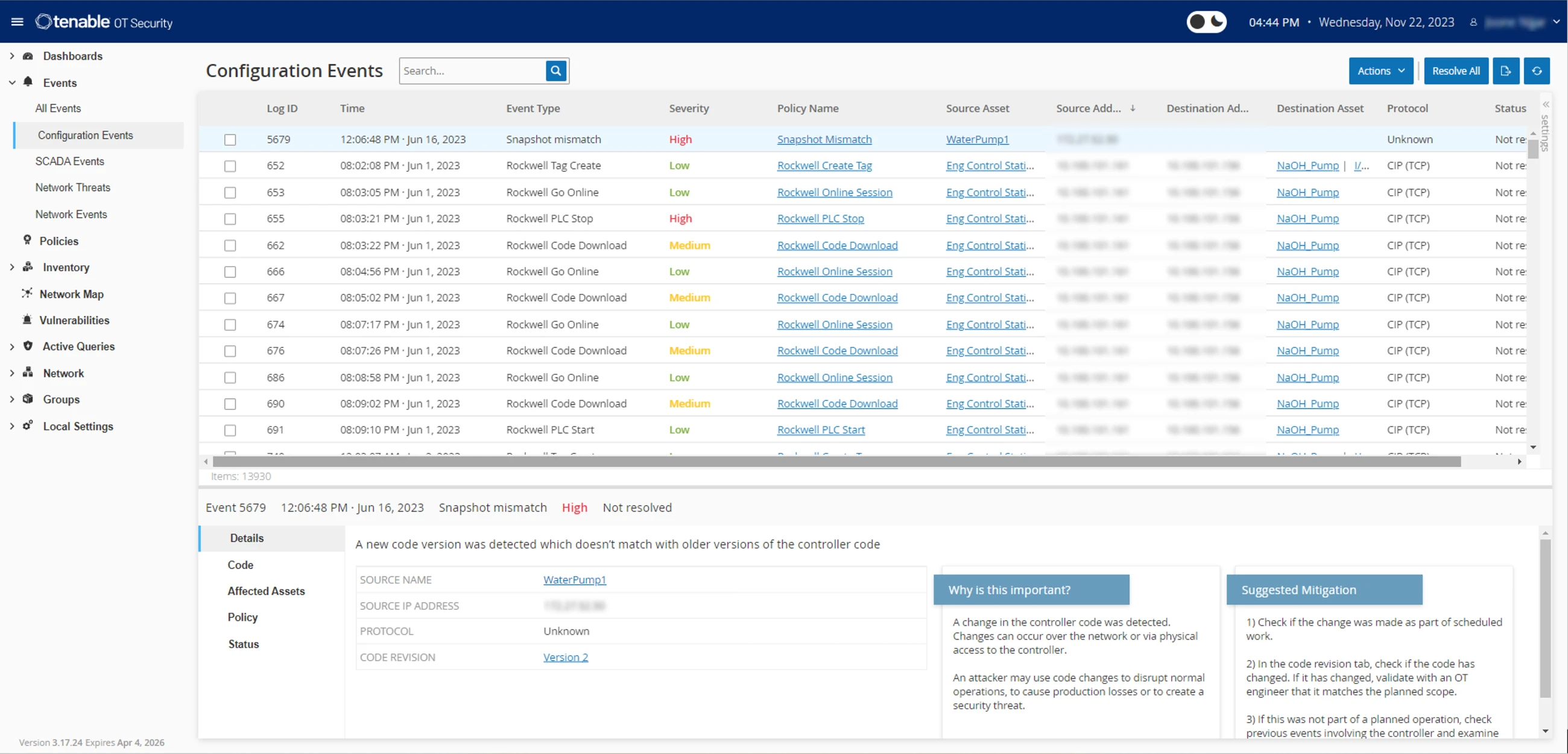Open the Affected Assets tab
The height and width of the screenshot is (754, 1568).
(x=266, y=590)
